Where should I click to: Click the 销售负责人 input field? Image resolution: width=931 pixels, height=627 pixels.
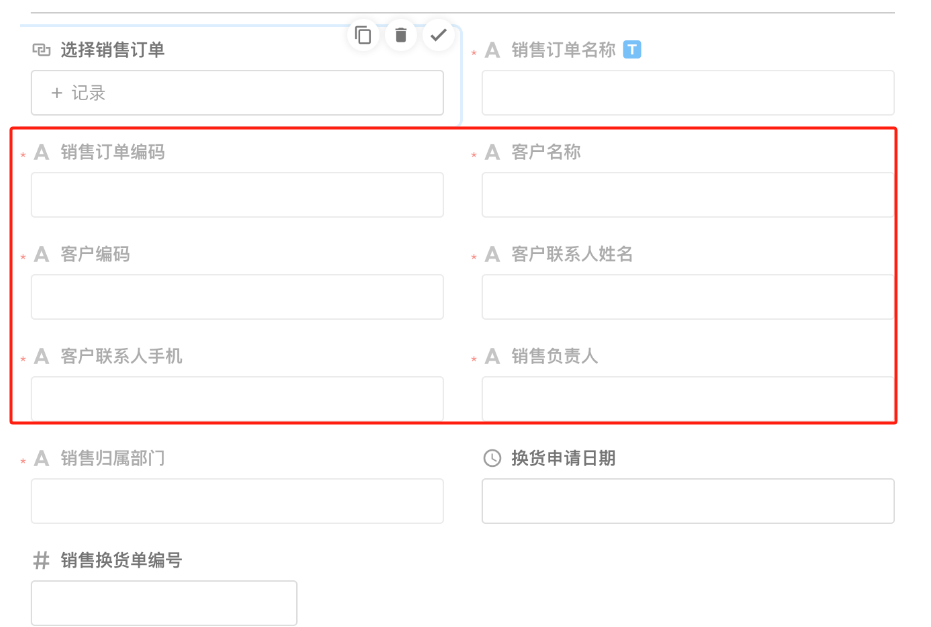(688, 399)
